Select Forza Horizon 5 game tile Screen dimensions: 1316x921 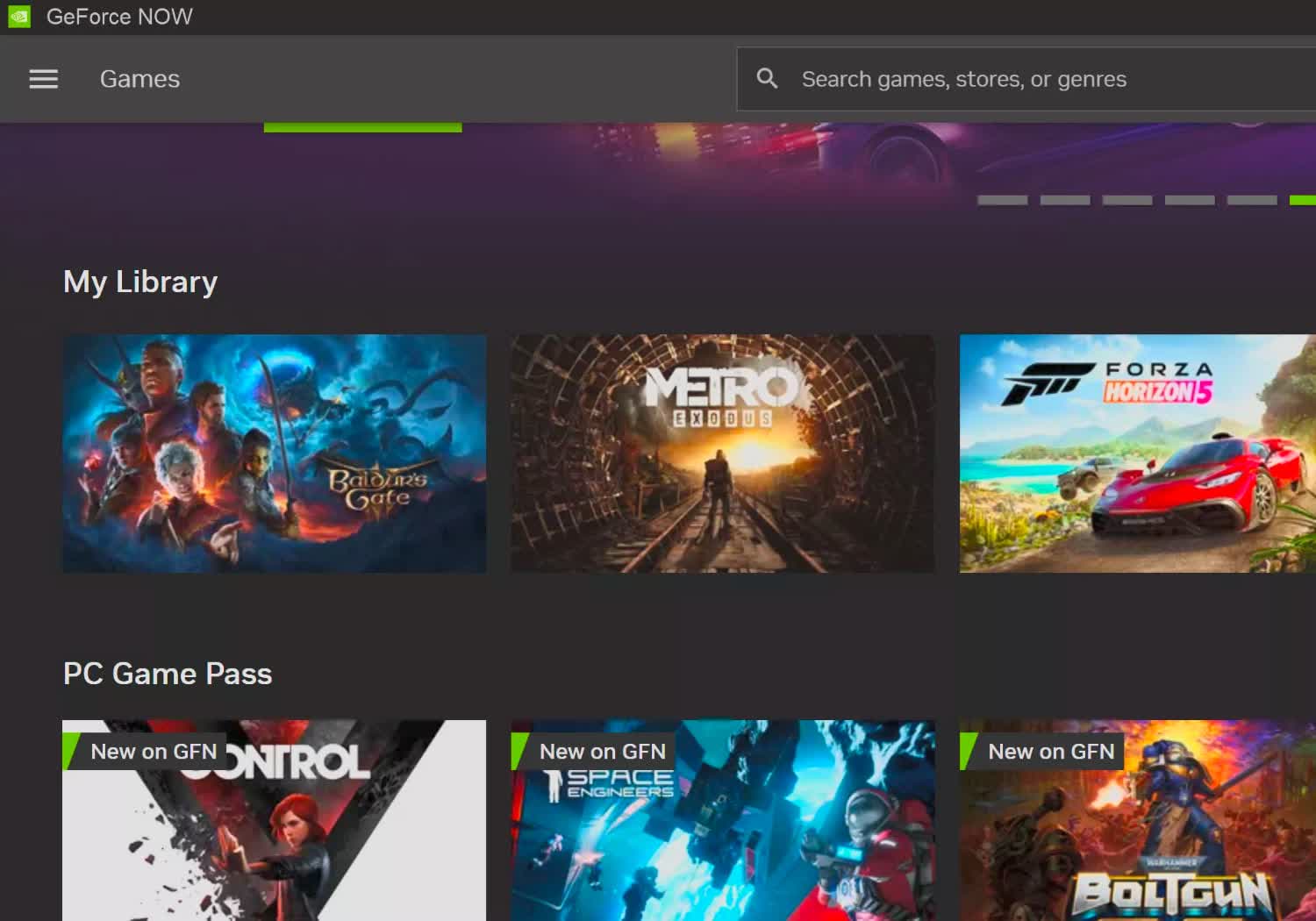1138,453
